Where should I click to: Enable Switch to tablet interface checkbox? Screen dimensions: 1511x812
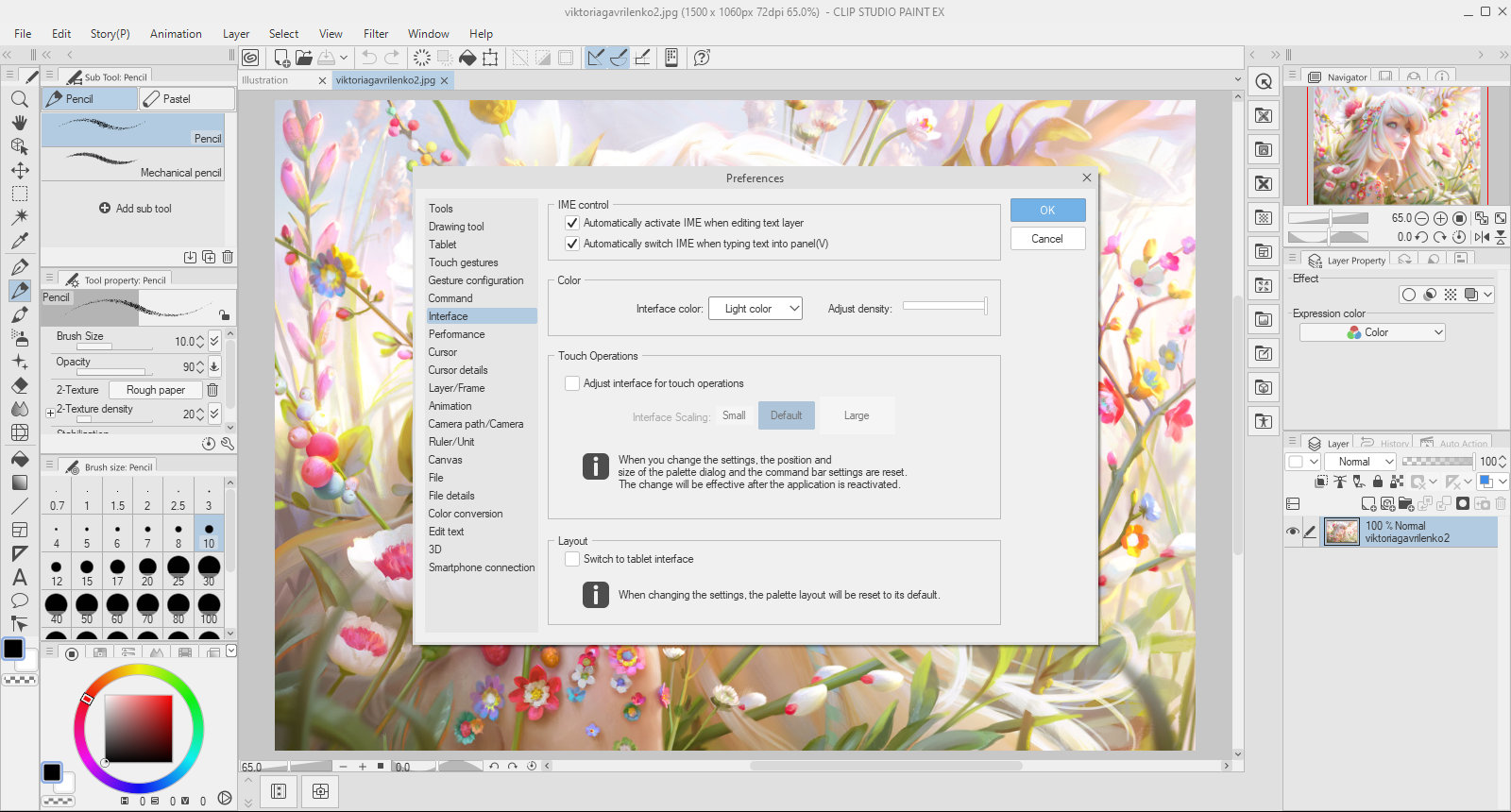click(x=572, y=559)
